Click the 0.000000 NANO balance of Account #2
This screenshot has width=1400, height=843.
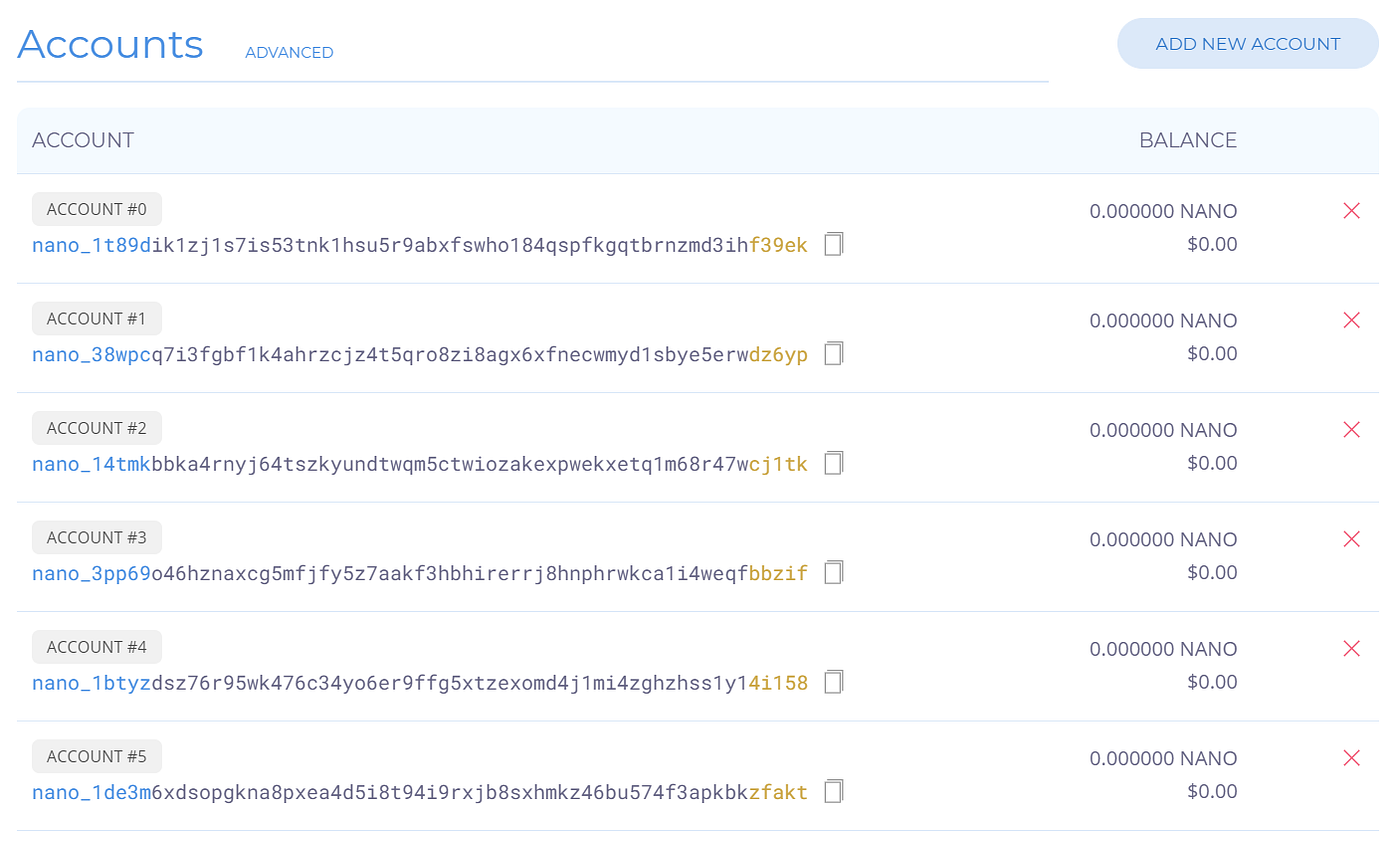(1163, 430)
